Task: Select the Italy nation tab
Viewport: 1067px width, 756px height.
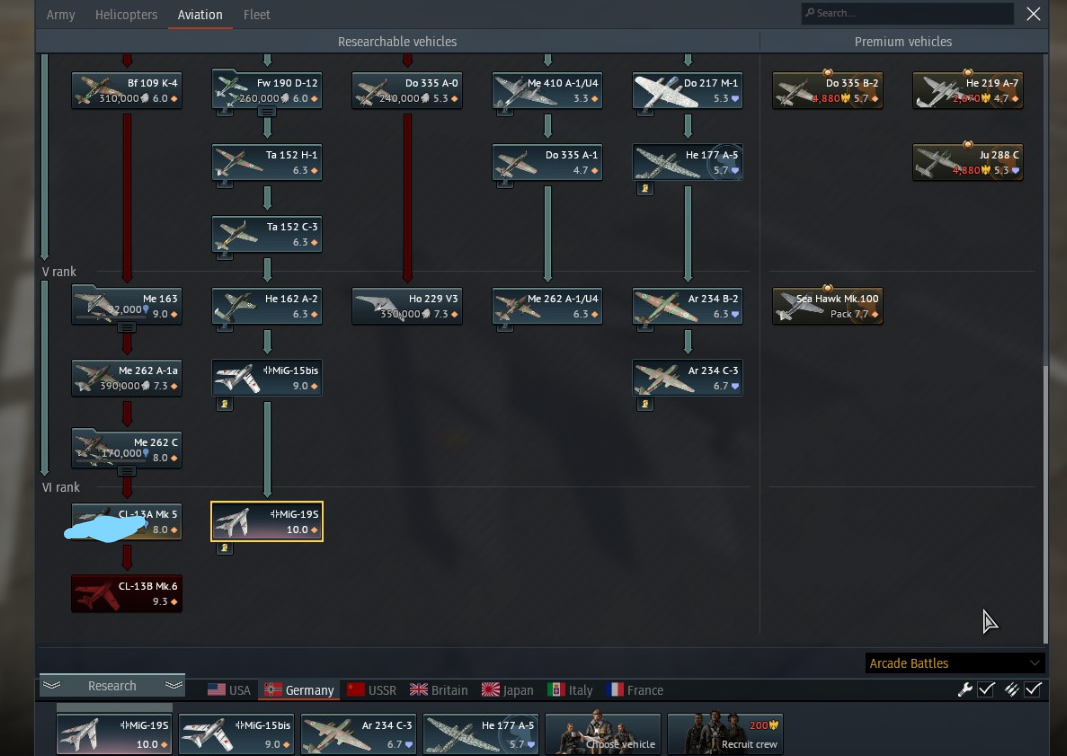Action: [570, 690]
